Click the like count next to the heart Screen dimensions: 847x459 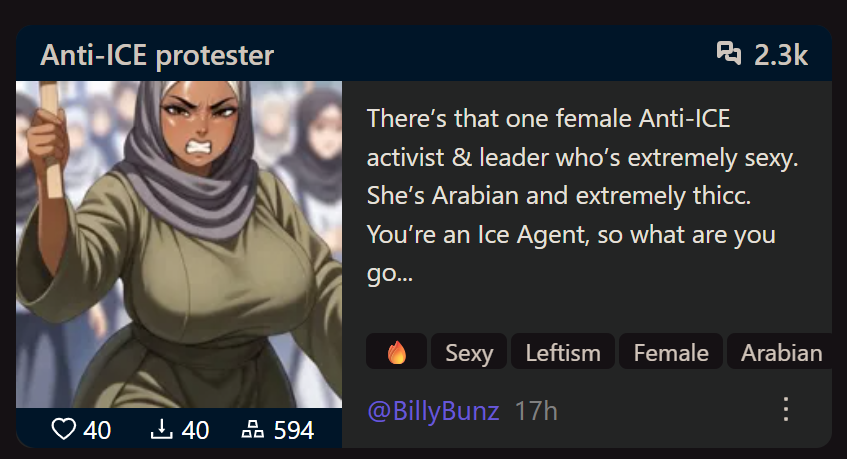point(97,430)
